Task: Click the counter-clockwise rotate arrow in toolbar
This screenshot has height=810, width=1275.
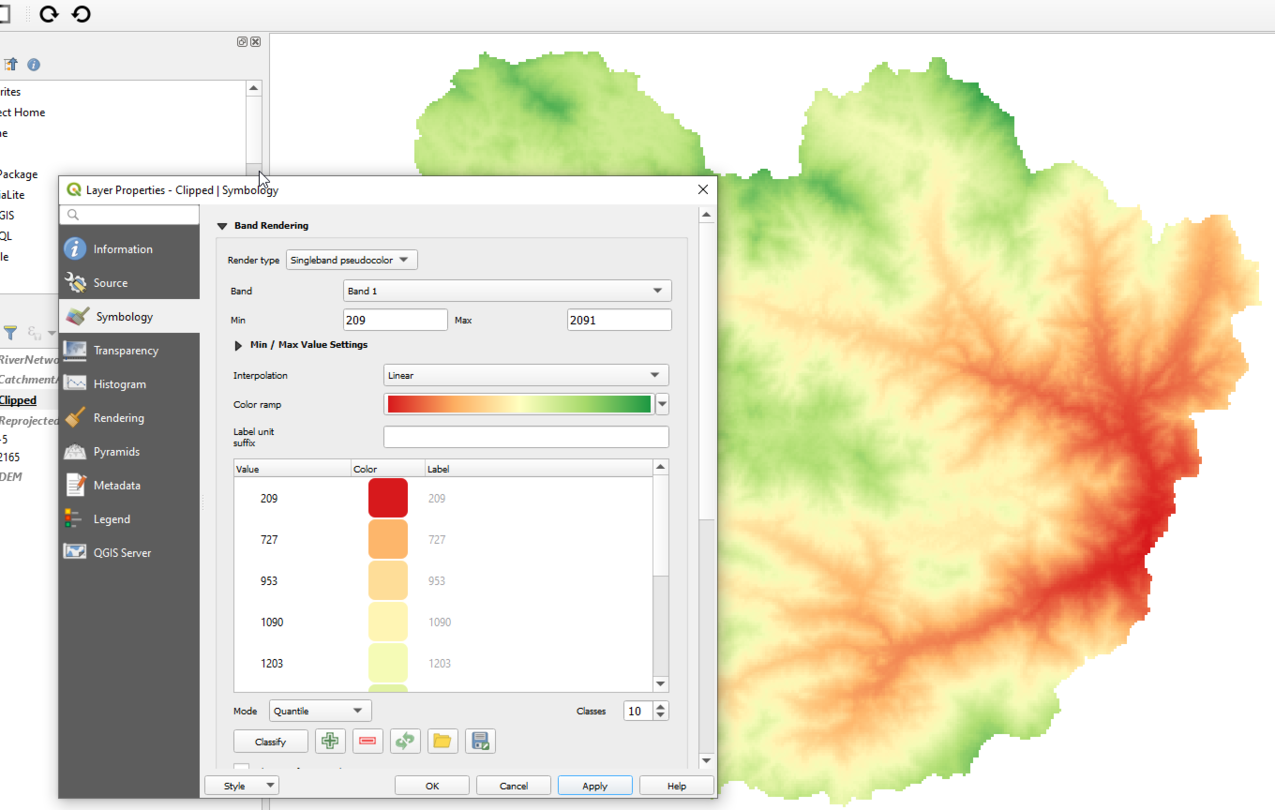Action: point(82,14)
